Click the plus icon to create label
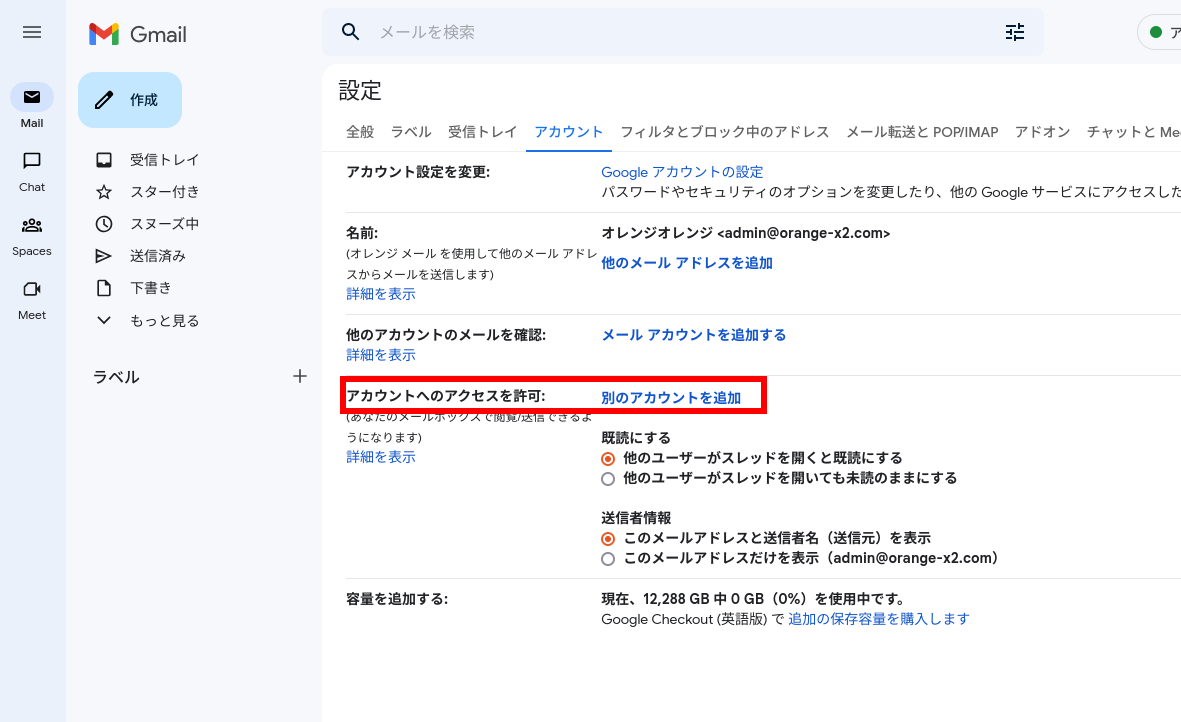Image resolution: width=1181 pixels, height=722 pixels. click(299, 376)
